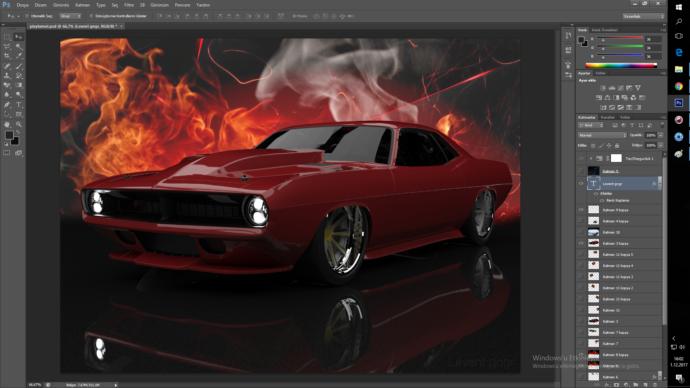The width and height of the screenshot is (690, 388).
Task: Open the collapsed History panel icon
Action: click(568, 35)
